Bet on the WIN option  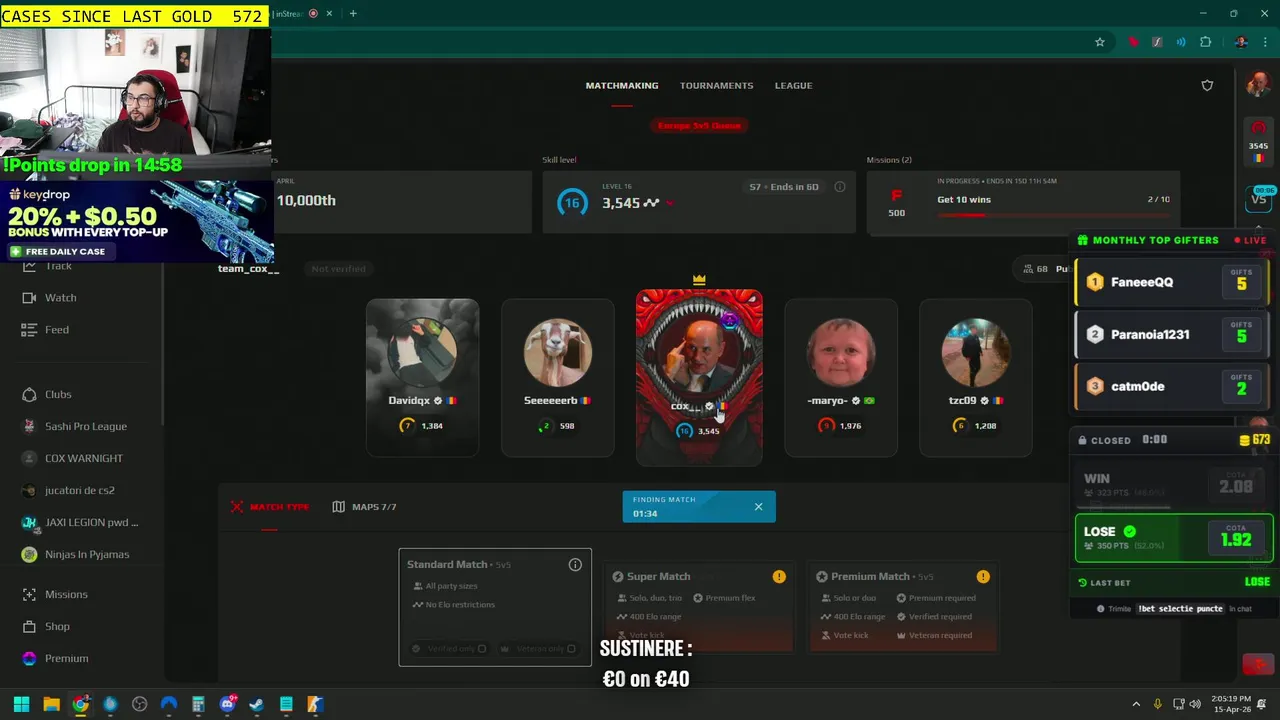tap(1174, 485)
